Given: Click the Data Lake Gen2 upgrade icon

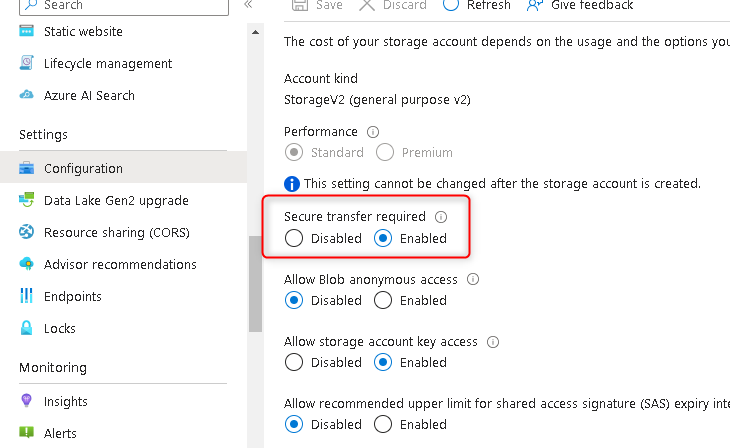Looking at the screenshot, I should click(x=27, y=201).
